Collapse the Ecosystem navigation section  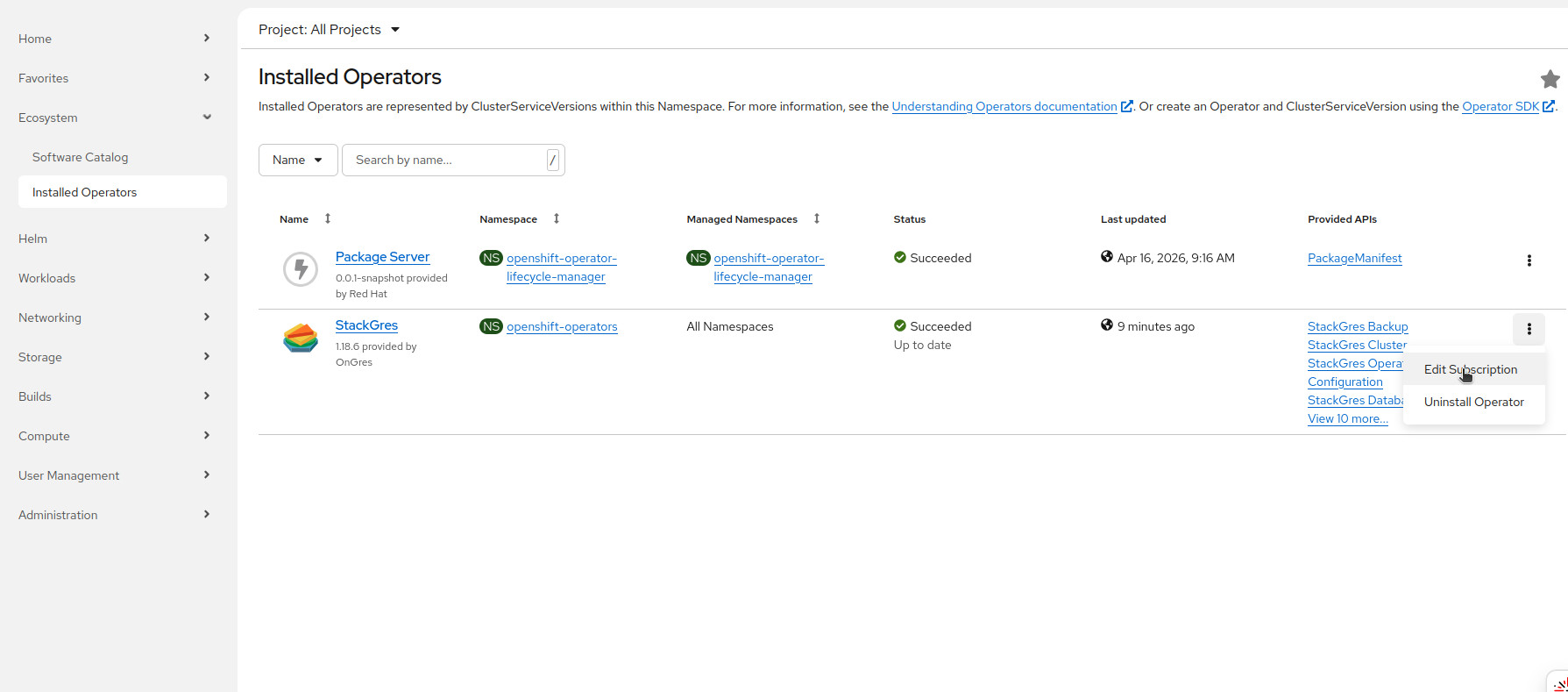[x=114, y=118]
